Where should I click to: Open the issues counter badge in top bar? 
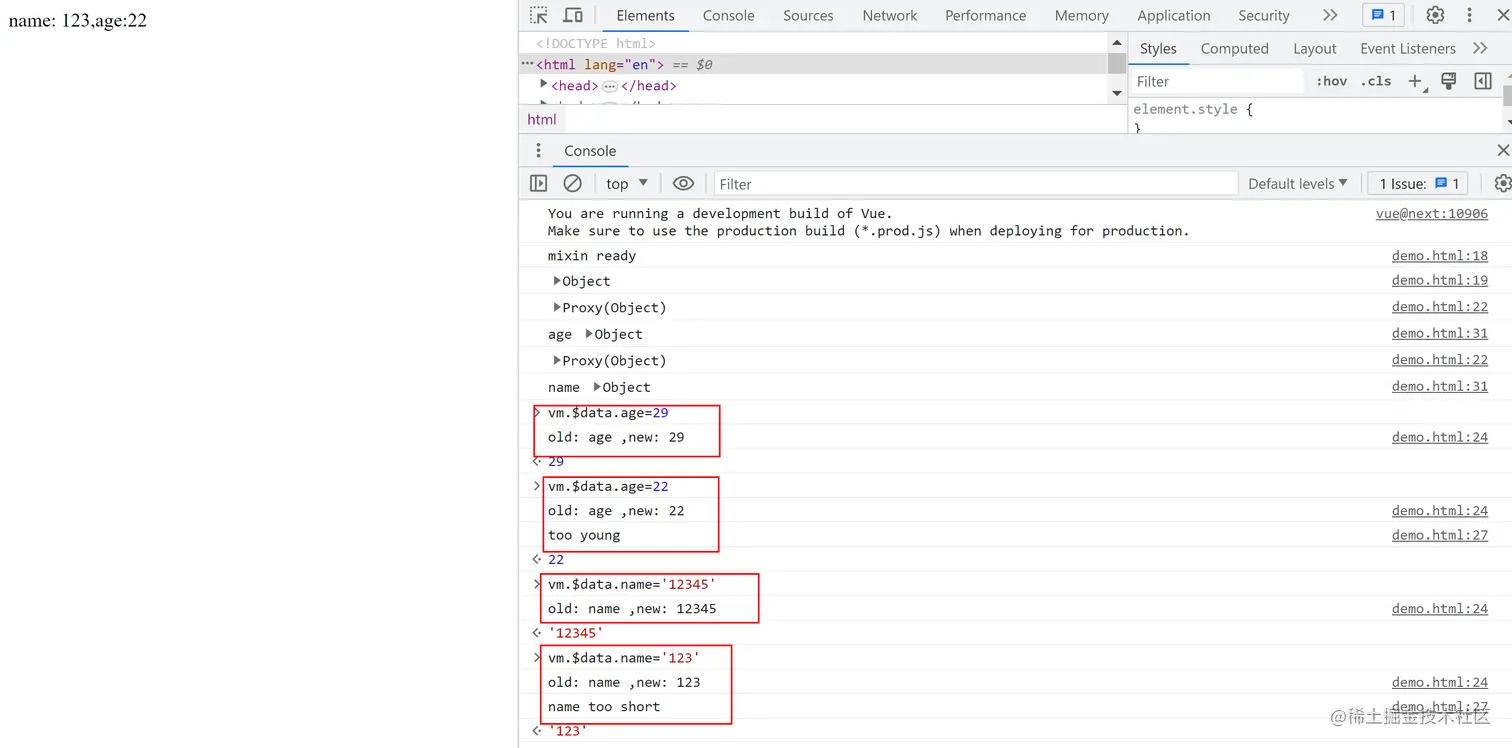click(x=1384, y=15)
